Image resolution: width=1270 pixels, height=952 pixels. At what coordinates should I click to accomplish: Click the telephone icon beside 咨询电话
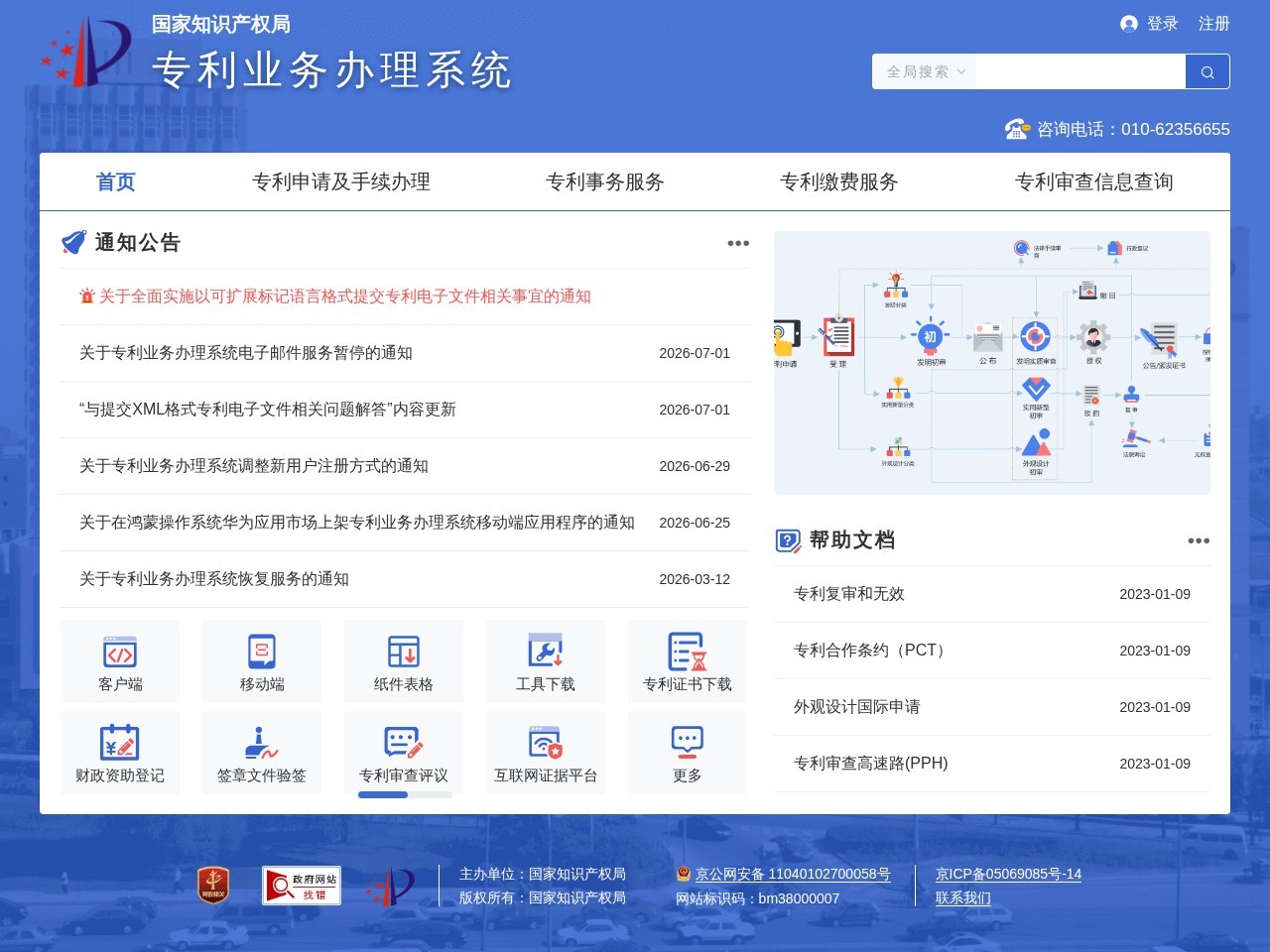point(1018,129)
